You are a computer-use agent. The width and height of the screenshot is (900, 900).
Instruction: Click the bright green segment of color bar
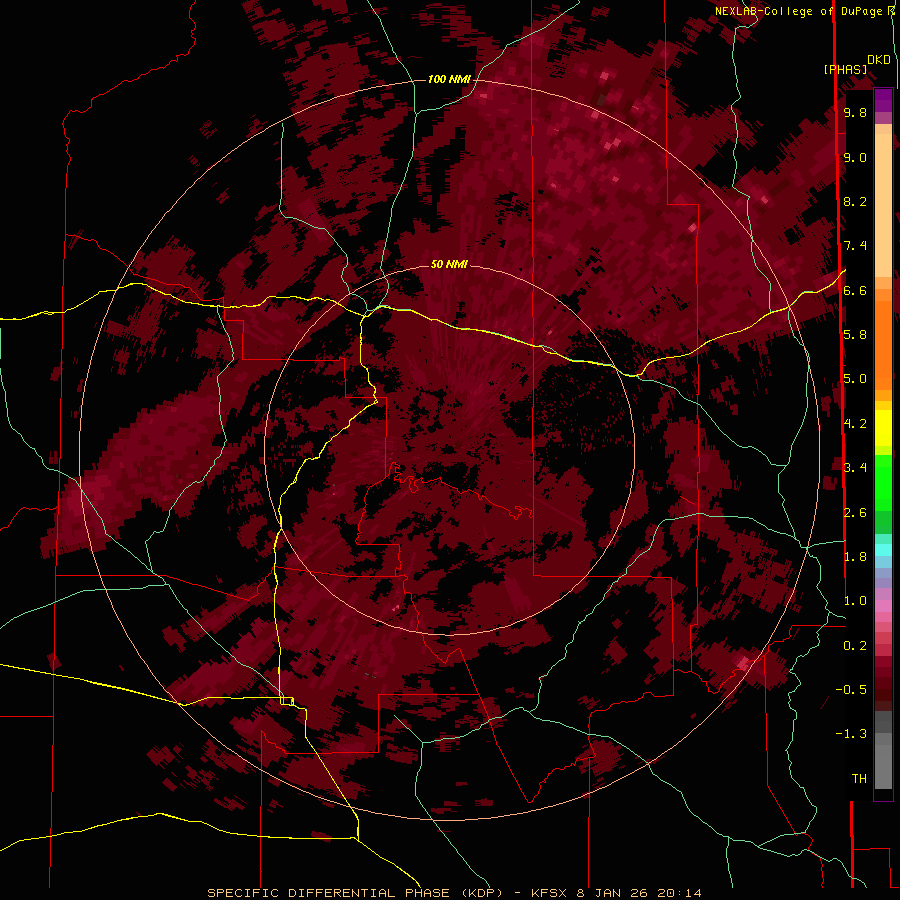[883, 483]
